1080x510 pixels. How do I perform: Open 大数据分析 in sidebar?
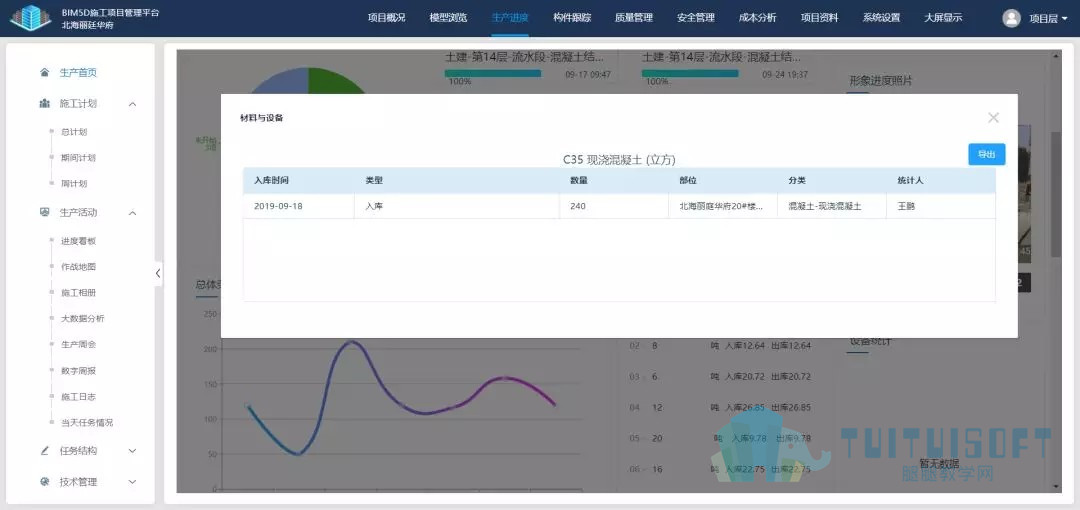(83, 318)
